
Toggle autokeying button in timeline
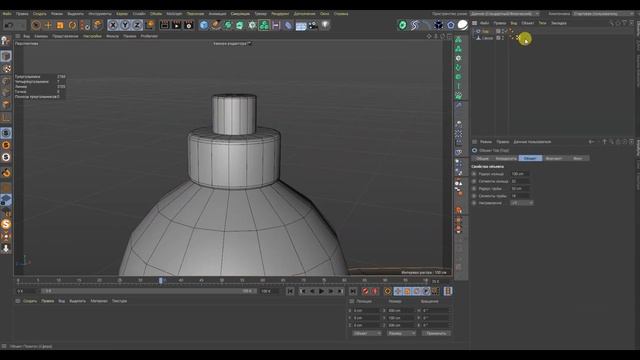(375, 291)
